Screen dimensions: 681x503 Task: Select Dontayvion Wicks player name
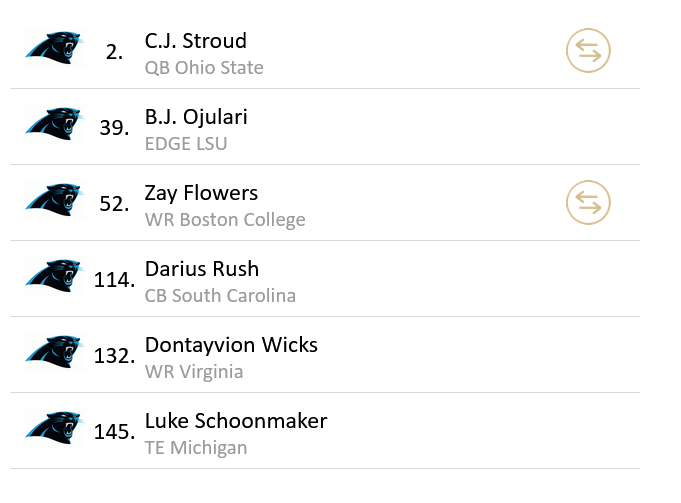tap(231, 345)
